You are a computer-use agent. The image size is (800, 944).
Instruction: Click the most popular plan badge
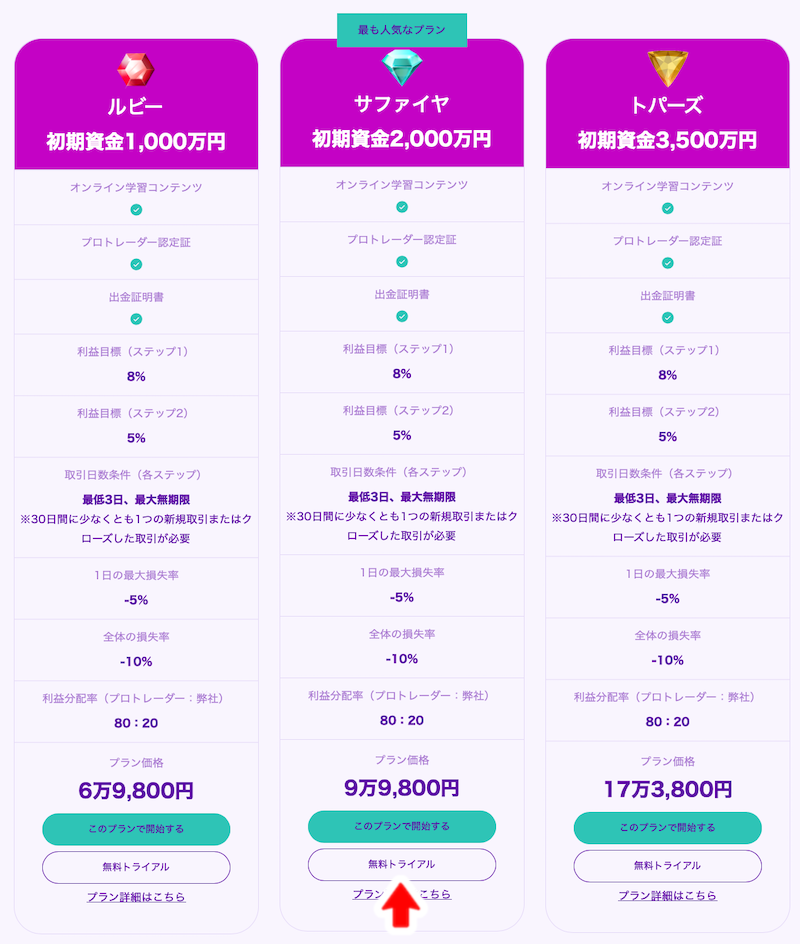402,30
